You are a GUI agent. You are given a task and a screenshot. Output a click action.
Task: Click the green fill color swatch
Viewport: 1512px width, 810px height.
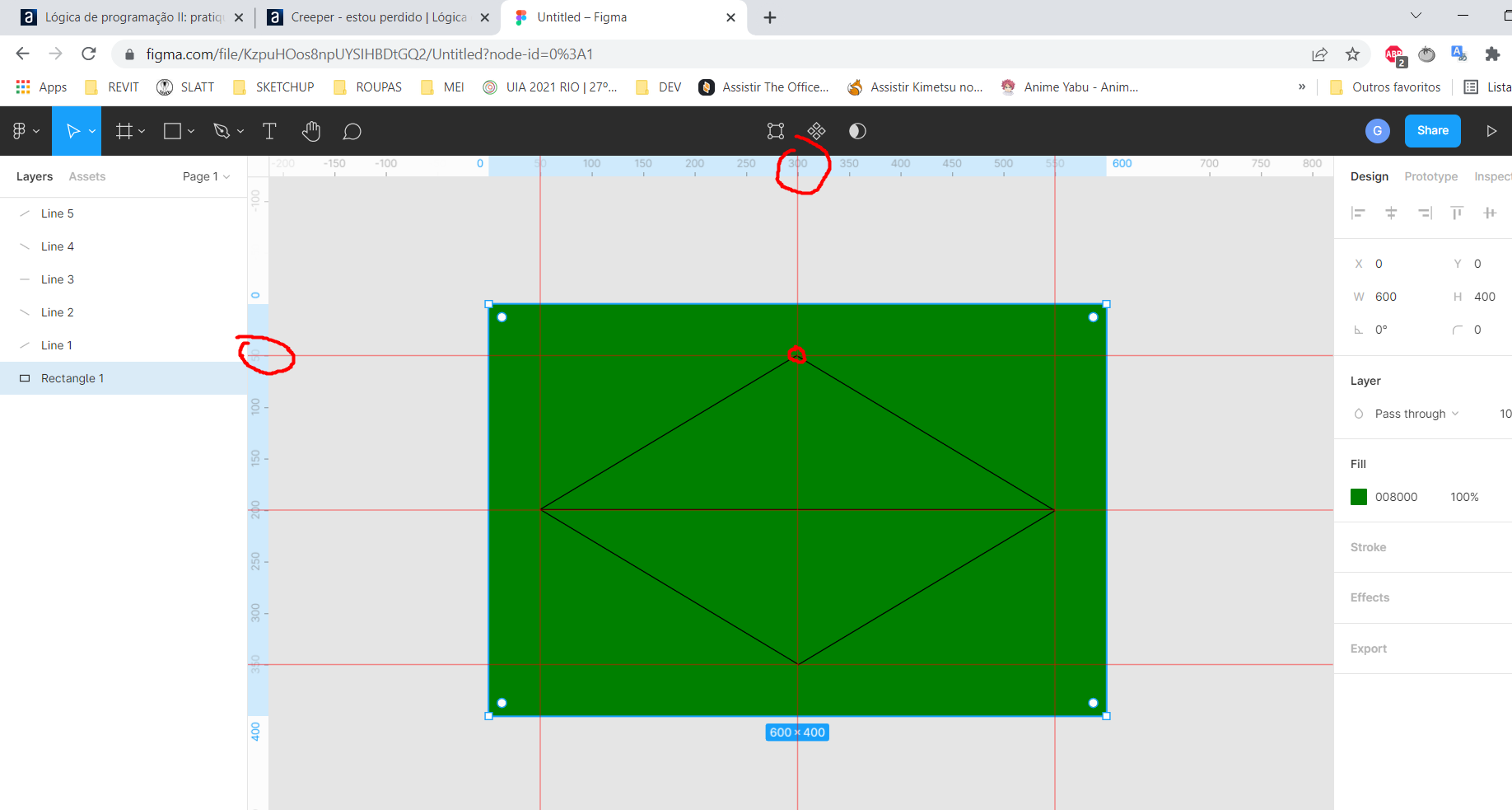(1359, 497)
